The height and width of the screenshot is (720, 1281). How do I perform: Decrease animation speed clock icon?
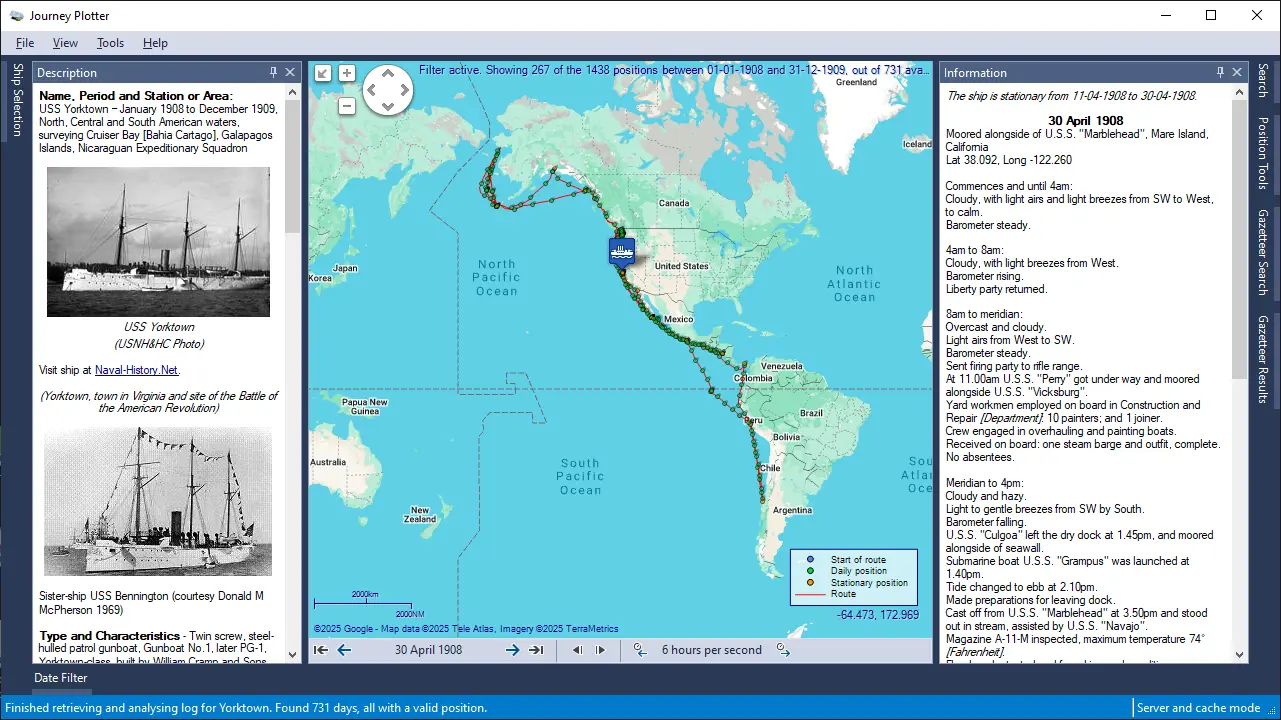click(x=640, y=650)
